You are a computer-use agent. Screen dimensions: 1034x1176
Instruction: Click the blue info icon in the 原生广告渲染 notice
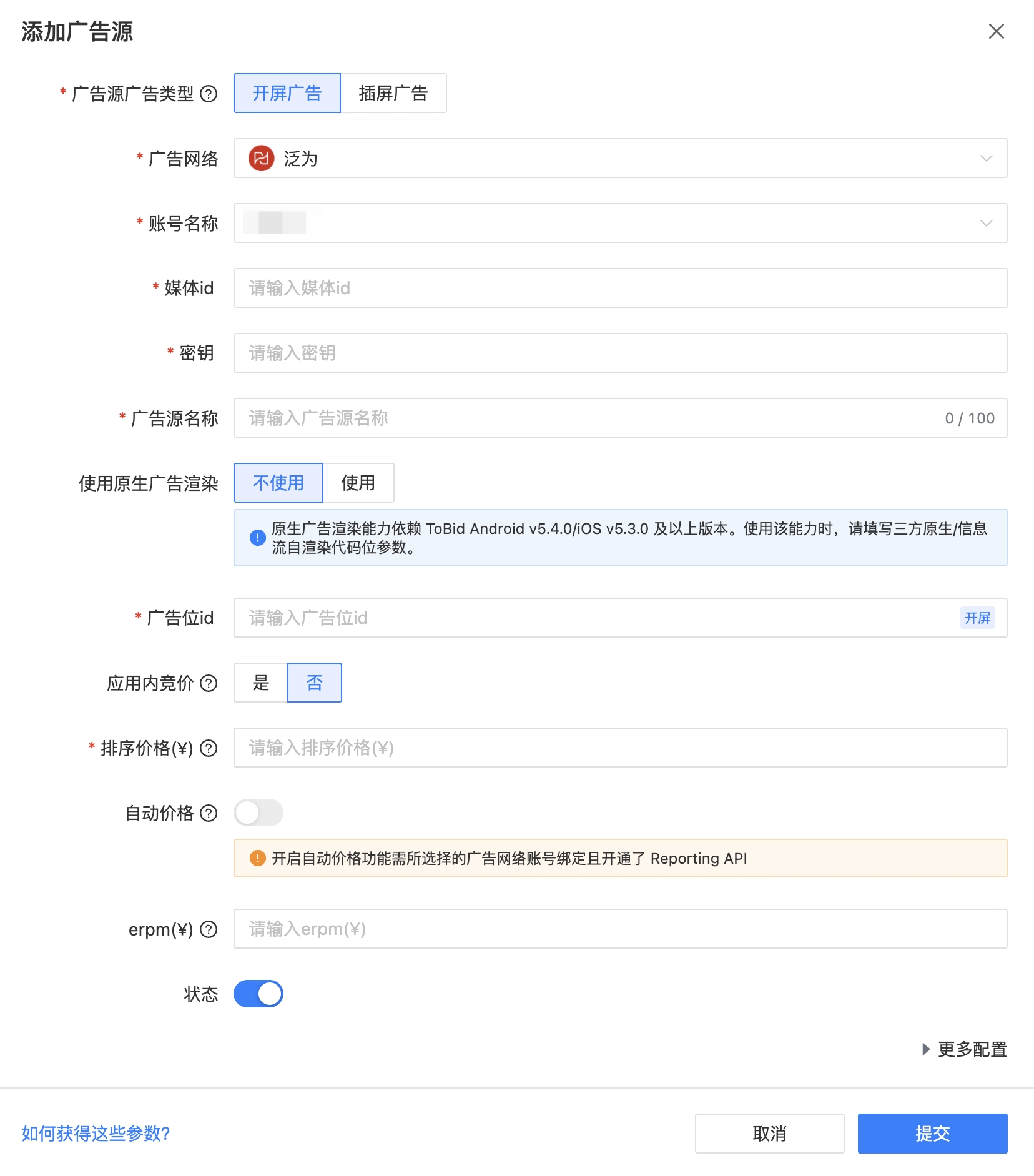(x=257, y=537)
